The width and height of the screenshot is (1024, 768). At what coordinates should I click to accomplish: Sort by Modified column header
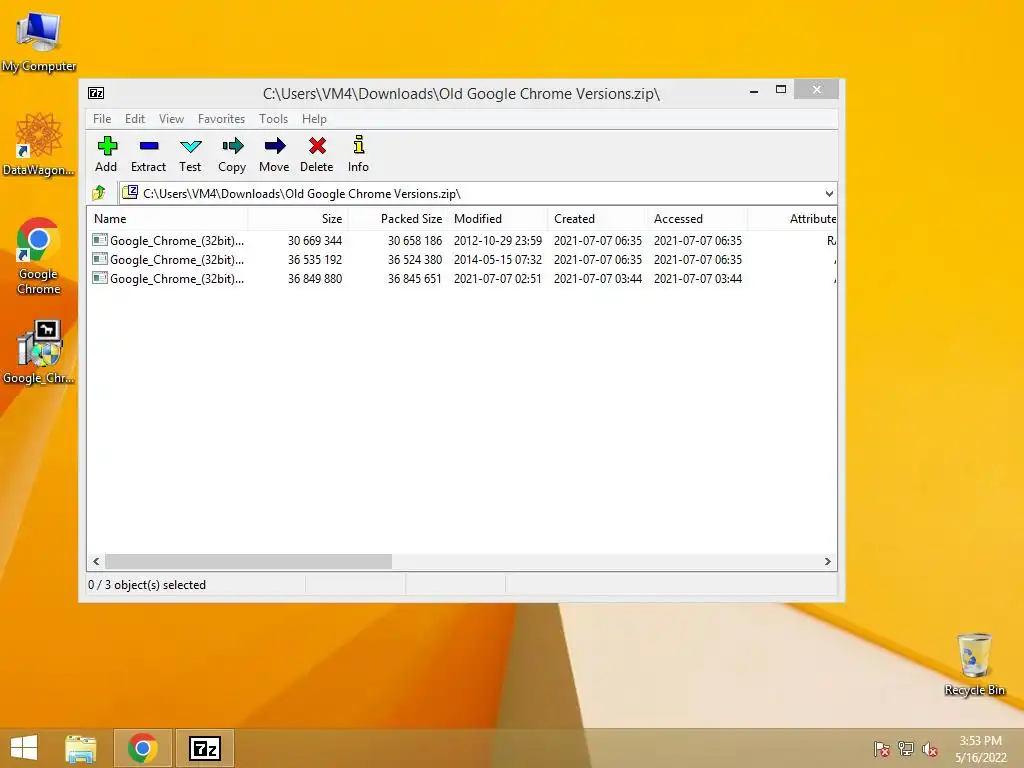pos(498,219)
